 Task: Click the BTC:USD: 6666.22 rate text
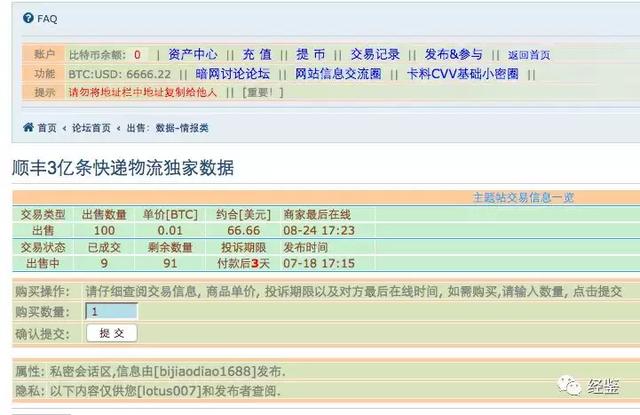click(120, 74)
